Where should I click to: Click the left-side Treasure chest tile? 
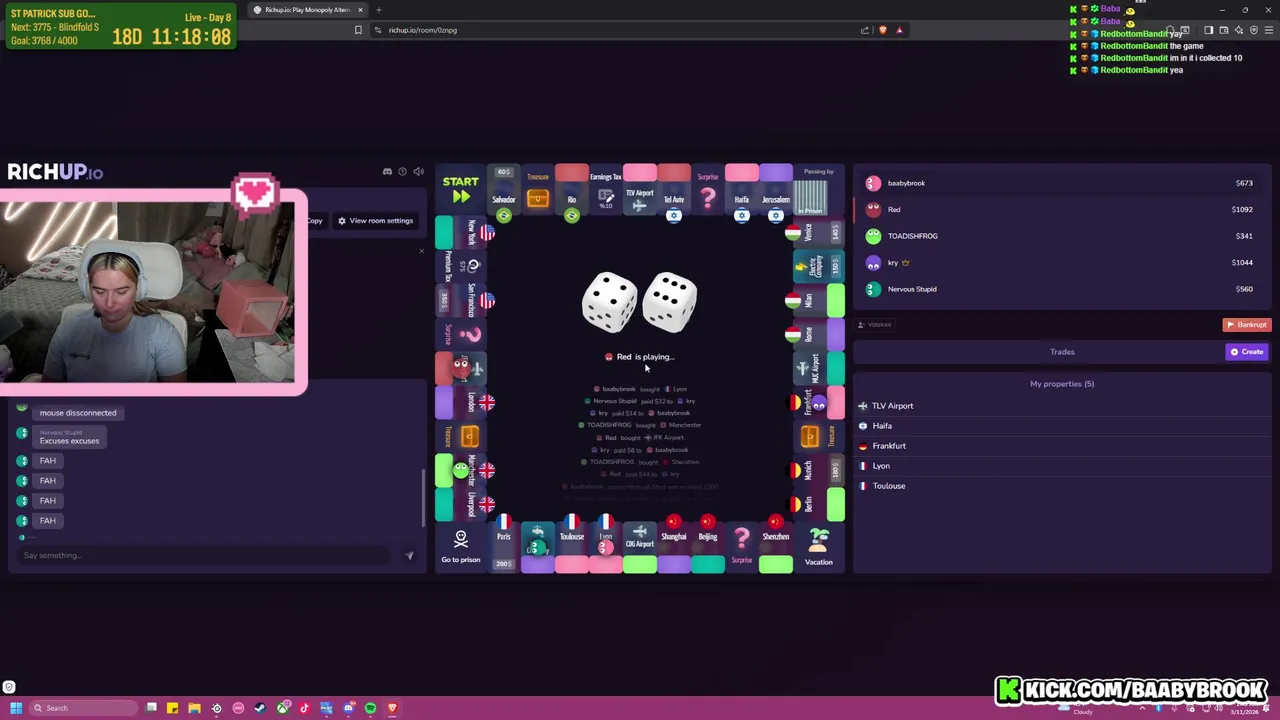click(x=460, y=436)
